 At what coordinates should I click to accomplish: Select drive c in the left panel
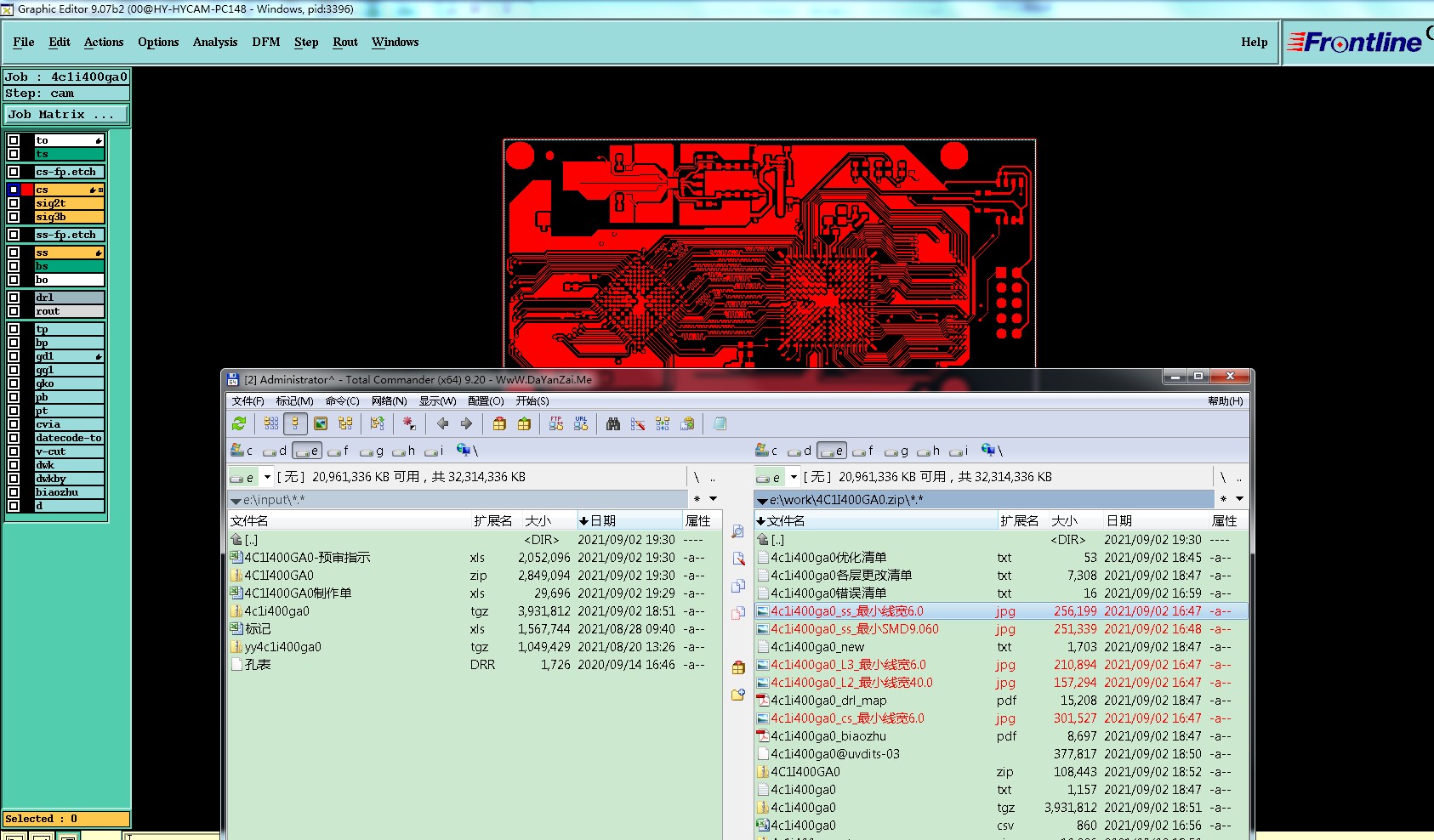(x=242, y=451)
